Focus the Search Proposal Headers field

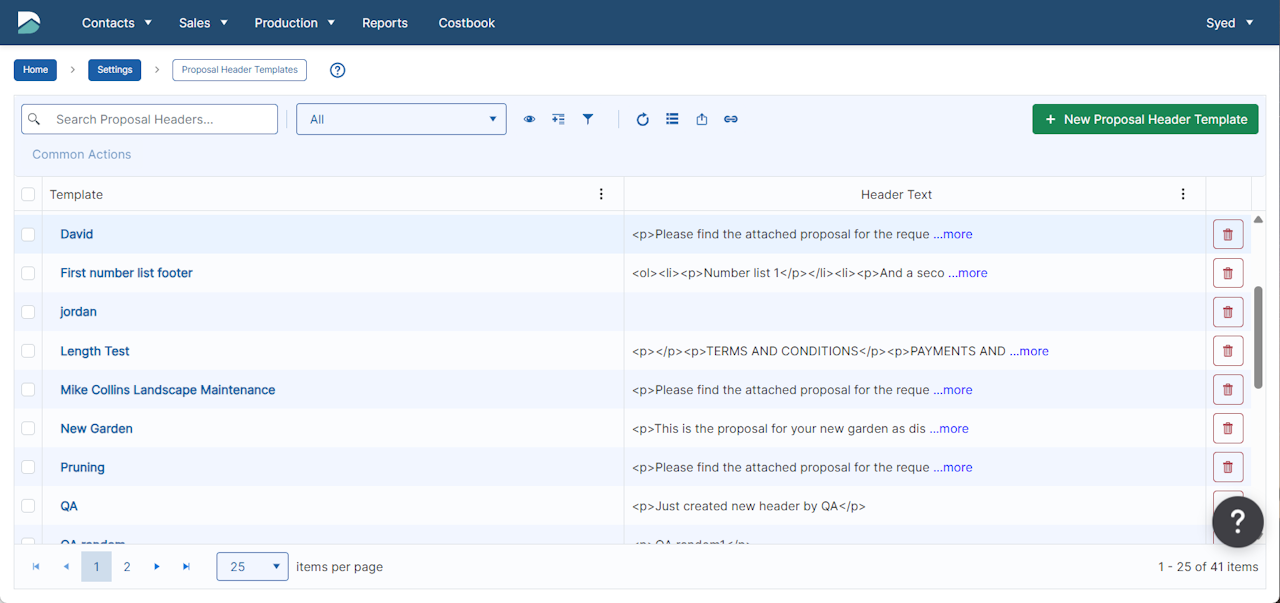click(149, 119)
